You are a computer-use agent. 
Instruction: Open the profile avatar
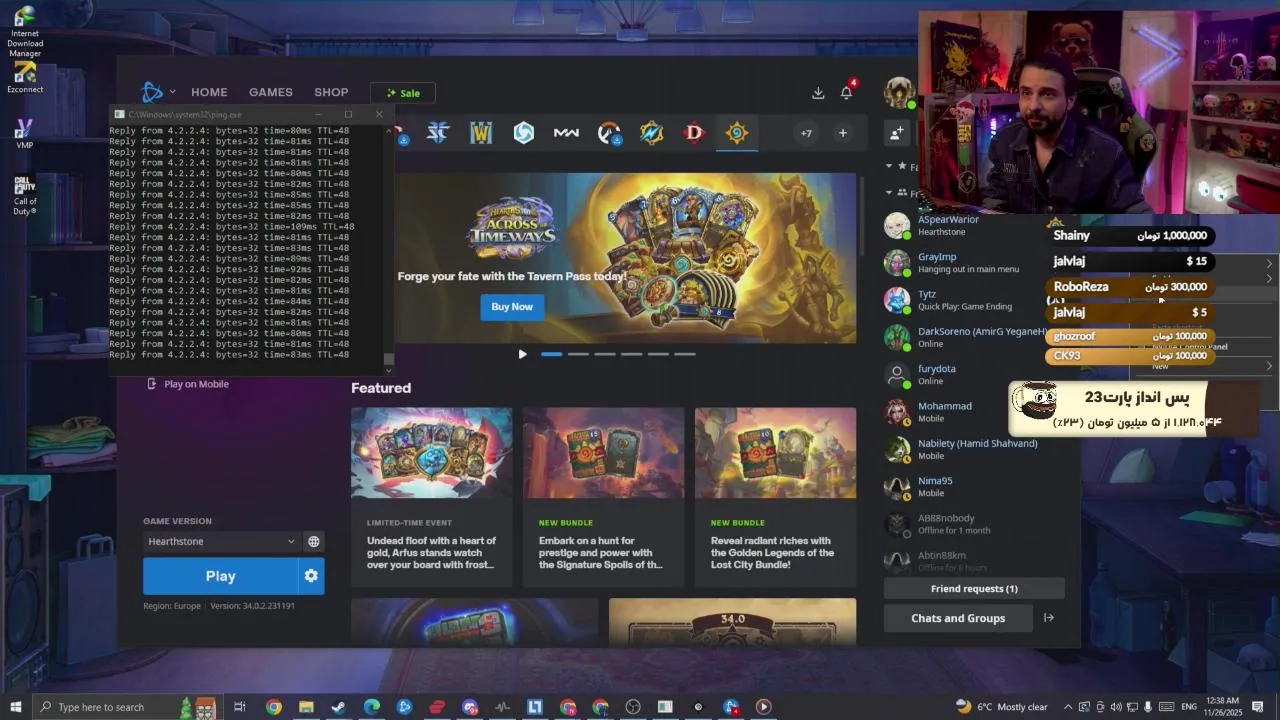pyautogui.click(x=898, y=92)
